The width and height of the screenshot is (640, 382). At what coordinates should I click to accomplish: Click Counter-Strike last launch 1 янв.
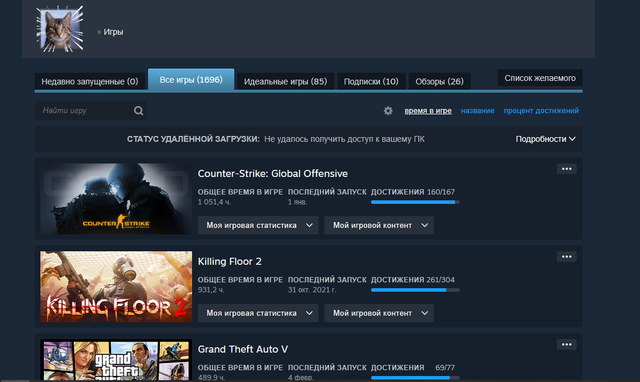[x=297, y=202]
